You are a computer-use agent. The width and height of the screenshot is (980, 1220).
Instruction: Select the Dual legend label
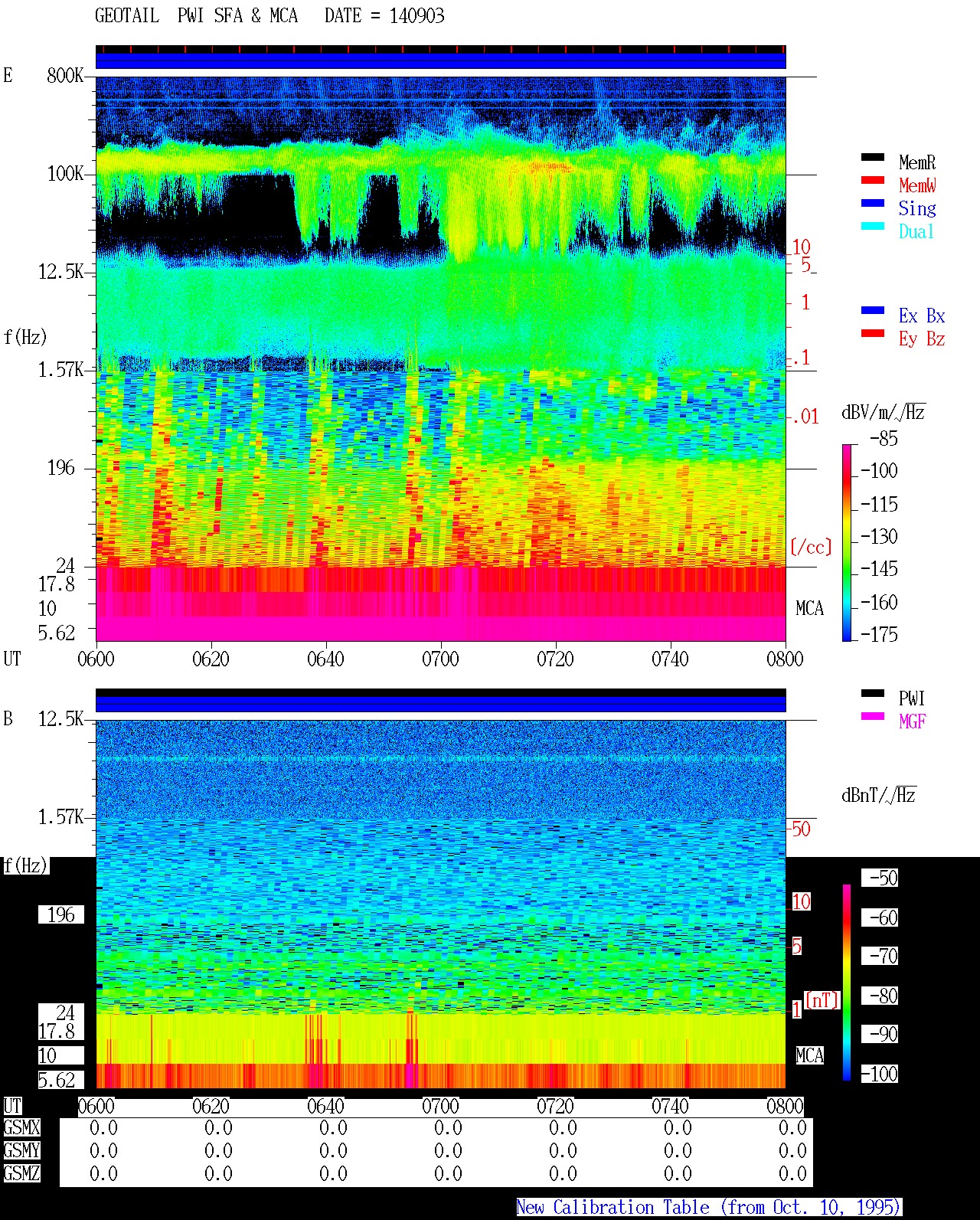(917, 231)
